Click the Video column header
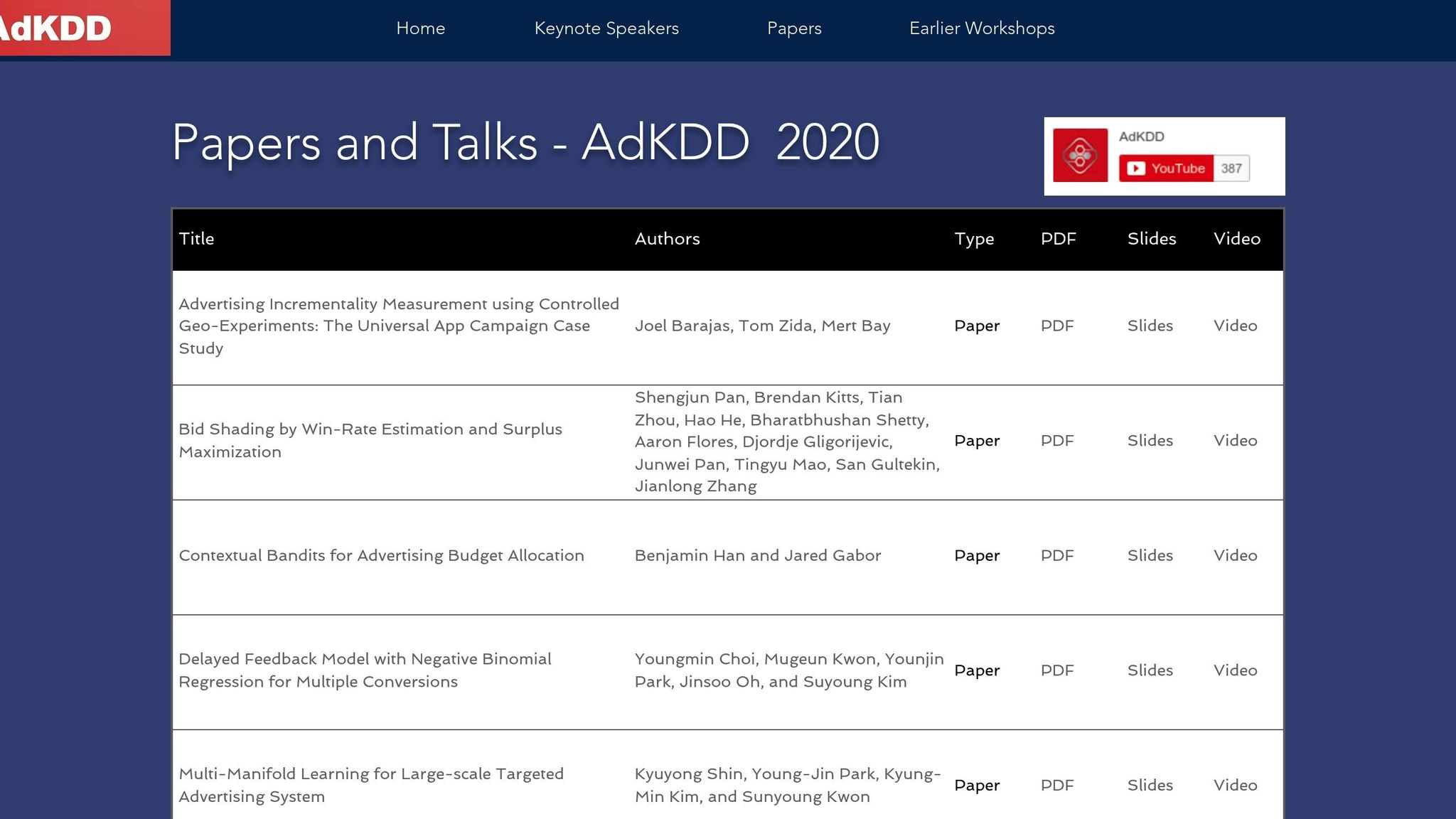Viewport: 1456px width, 819px height. click(1237, 239)
